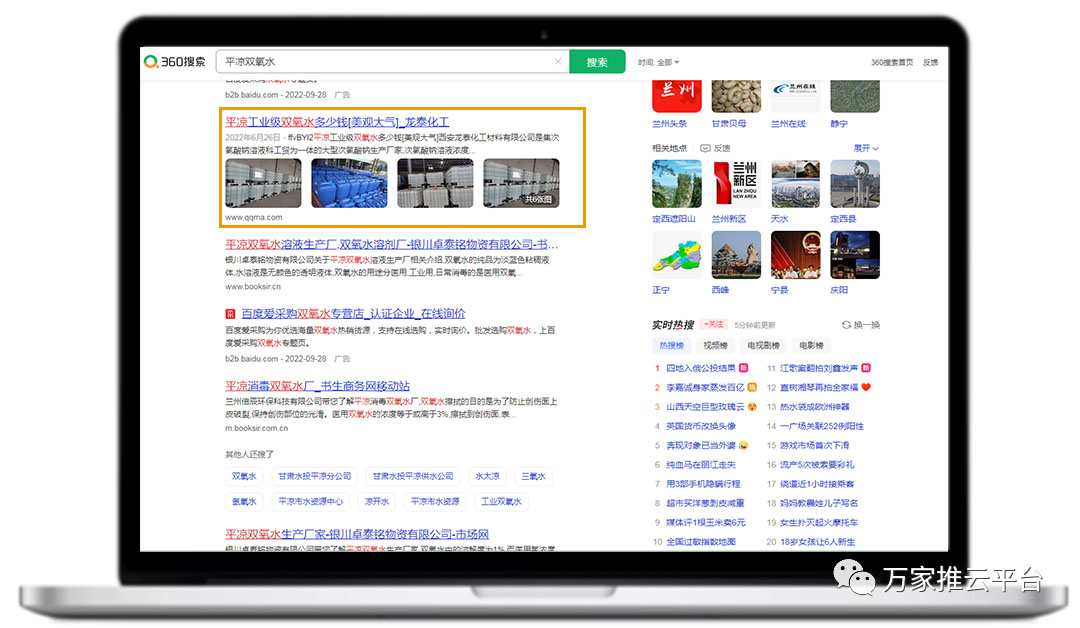
Task: Switch to the 视频榜 tab
Action: (x=715, y=345)
